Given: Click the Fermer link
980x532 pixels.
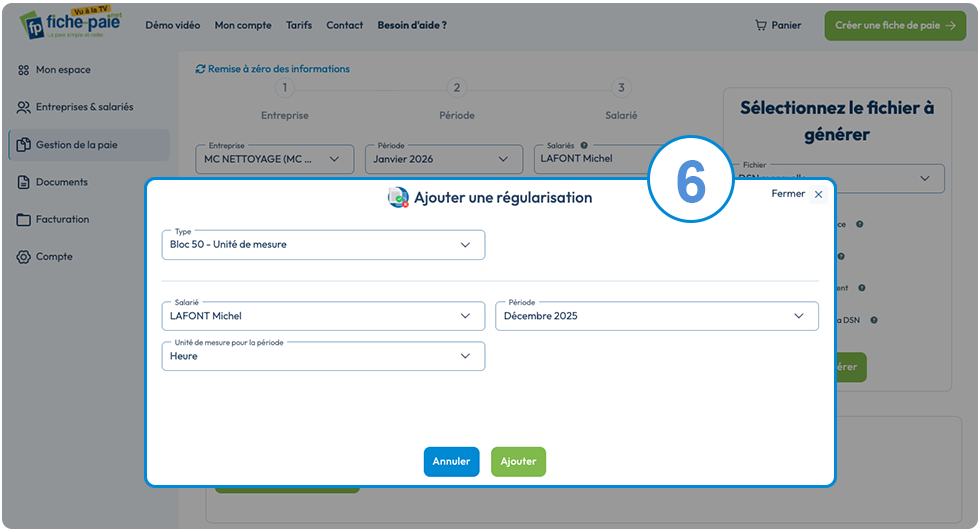Looking at the screenshot, I should pos(788,194).
